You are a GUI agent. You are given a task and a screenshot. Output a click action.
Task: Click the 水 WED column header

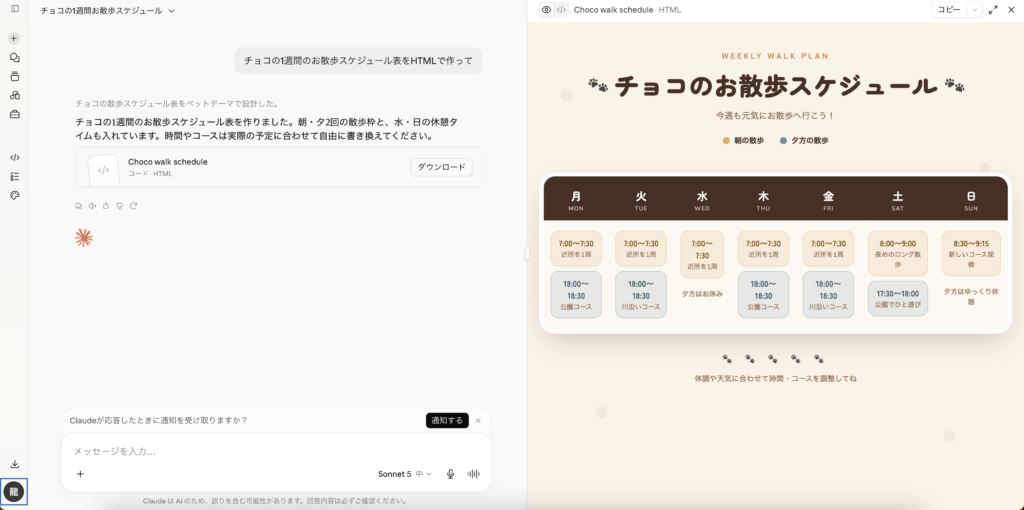click(x=702, y=200)
